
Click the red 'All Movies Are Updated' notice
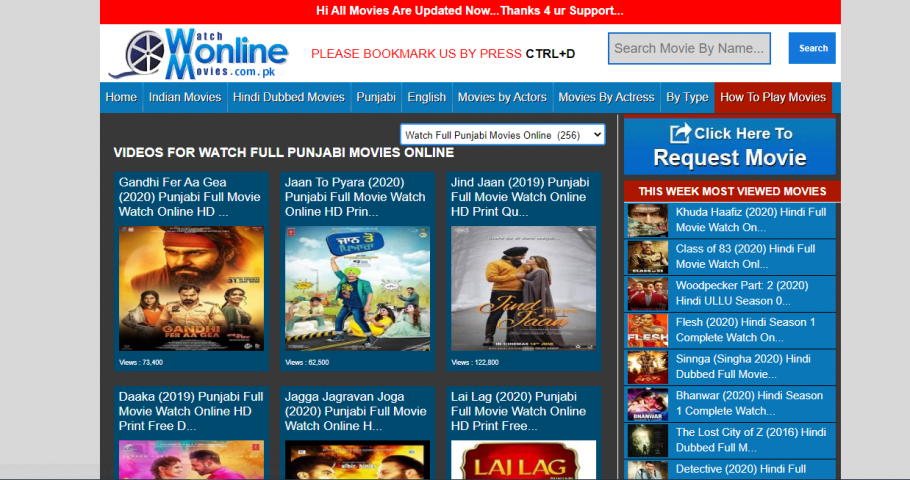tap(470, 11)
